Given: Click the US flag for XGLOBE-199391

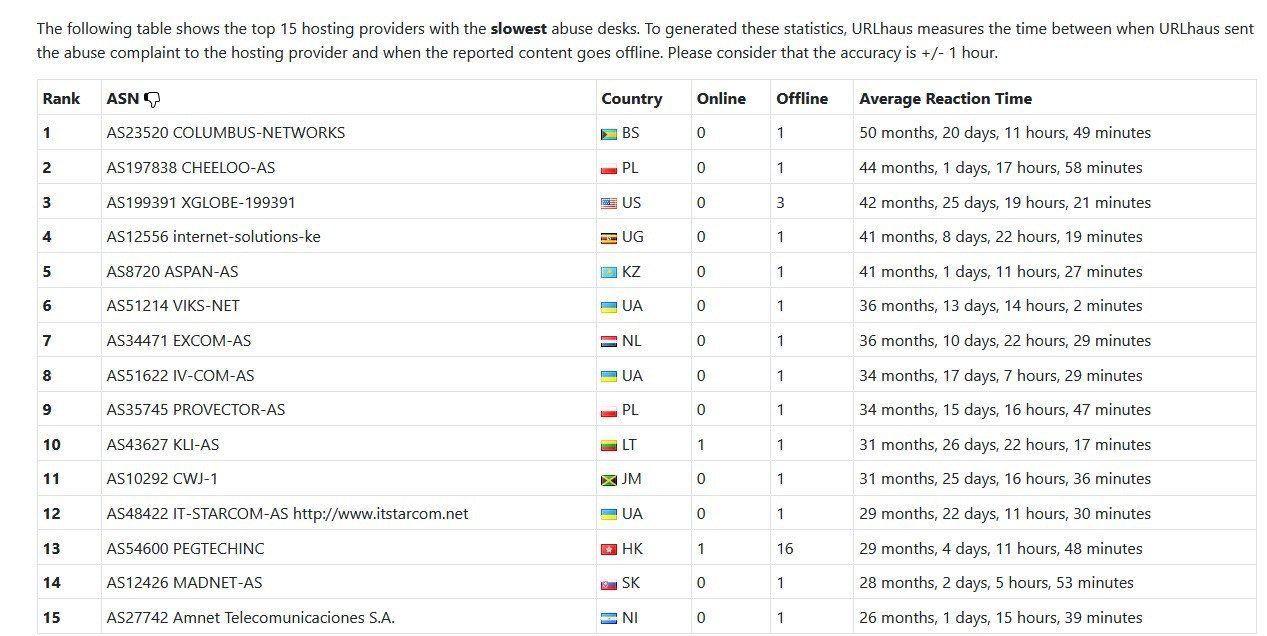Looking at the screenshot, I should (608, 203).
